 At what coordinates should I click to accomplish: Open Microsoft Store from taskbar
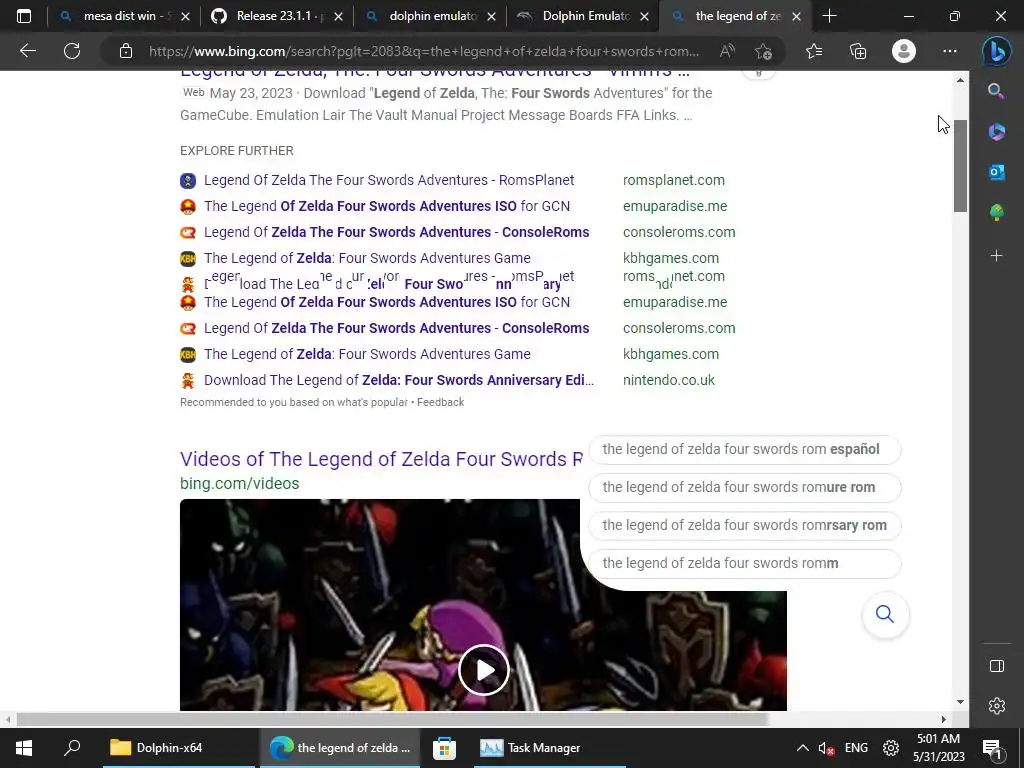click(444, 748)
